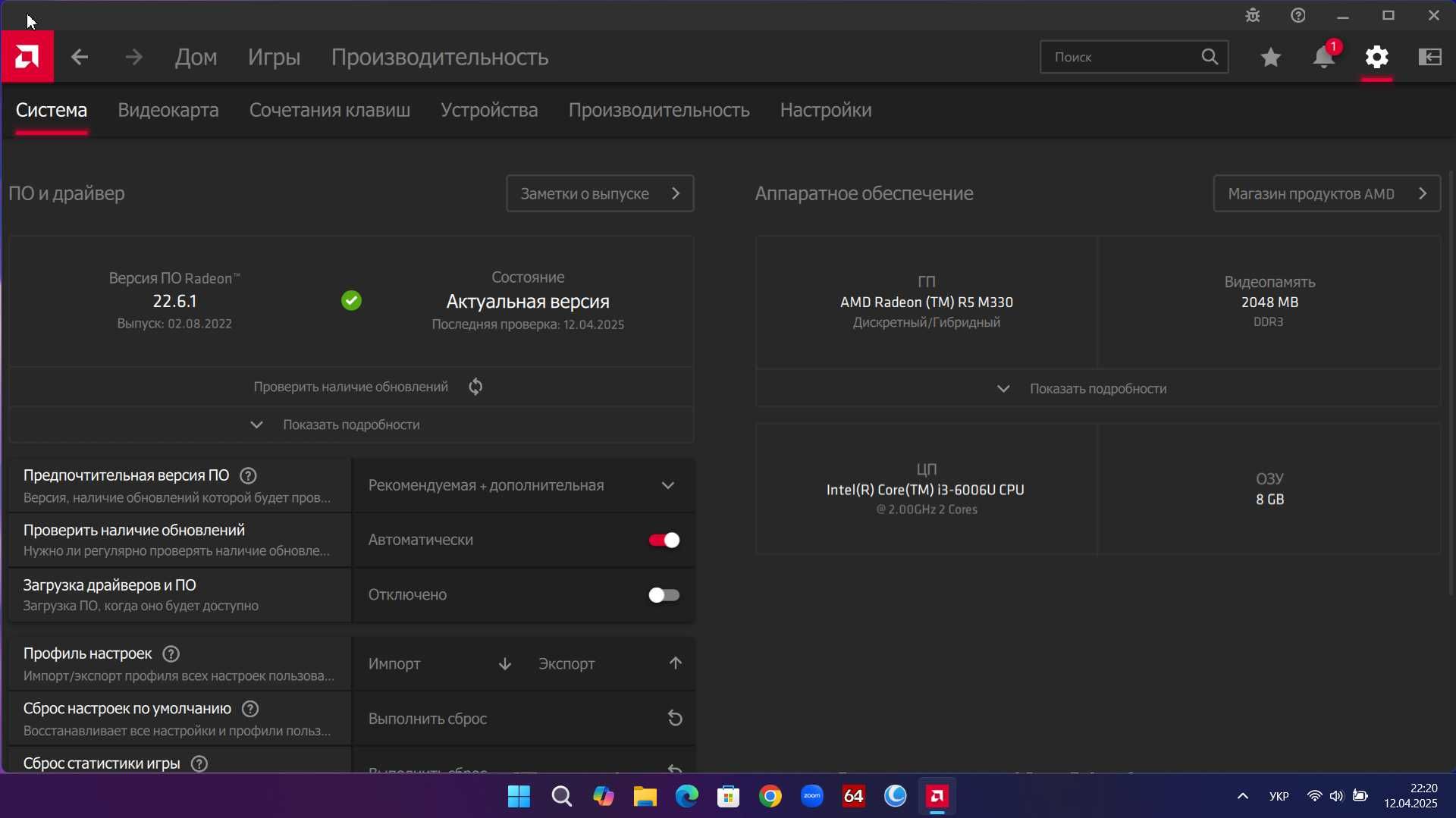Go back with the left arrow
The height and width of the screenshot is (818, 1456).
coord(80,57)
